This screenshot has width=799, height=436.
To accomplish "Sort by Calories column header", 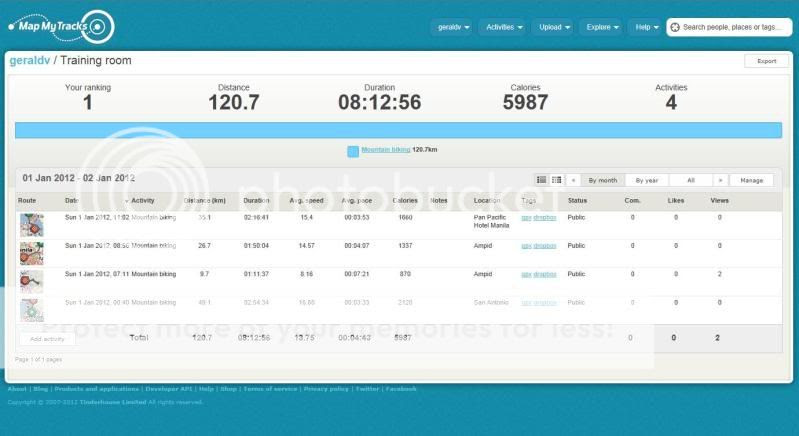I will 405,201.
